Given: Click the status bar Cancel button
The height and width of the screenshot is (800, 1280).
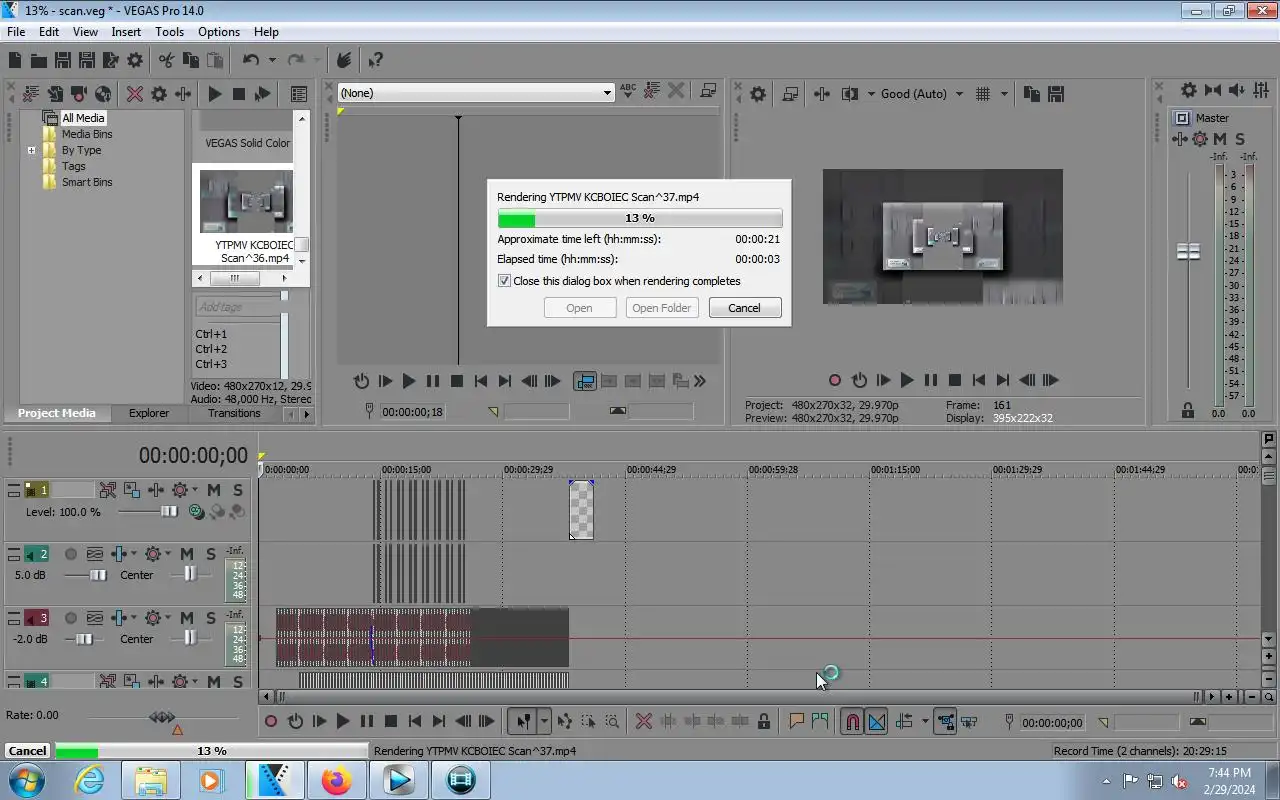Looking at the screenshot, I should (27, 751).
